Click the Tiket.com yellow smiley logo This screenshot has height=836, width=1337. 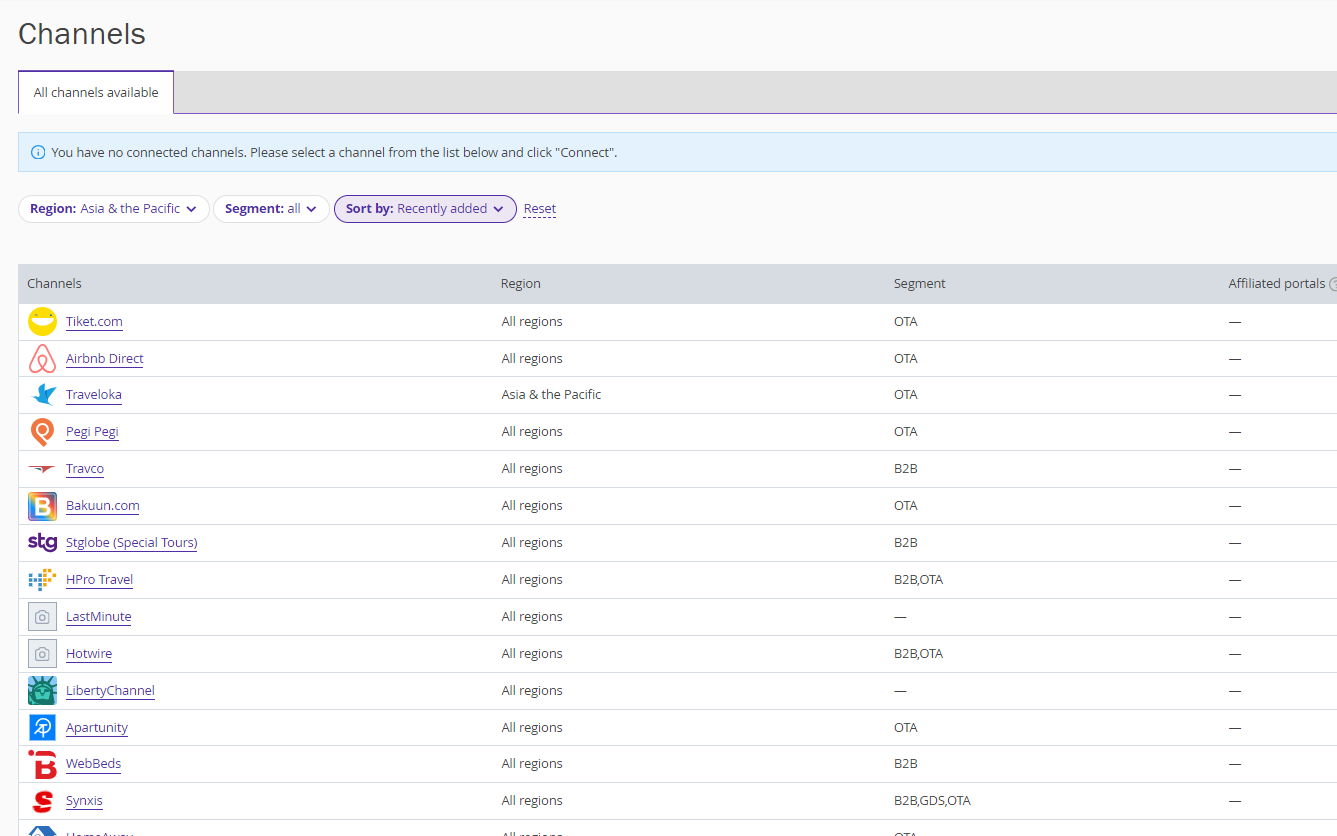[x=42, y=321]
